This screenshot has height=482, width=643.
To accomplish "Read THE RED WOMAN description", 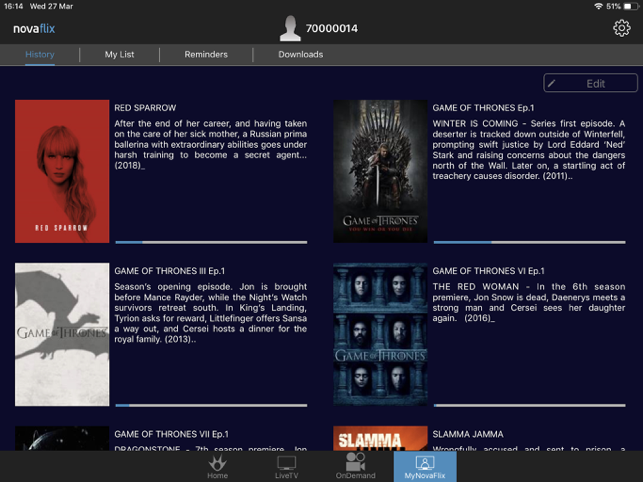I will [529, 302].
